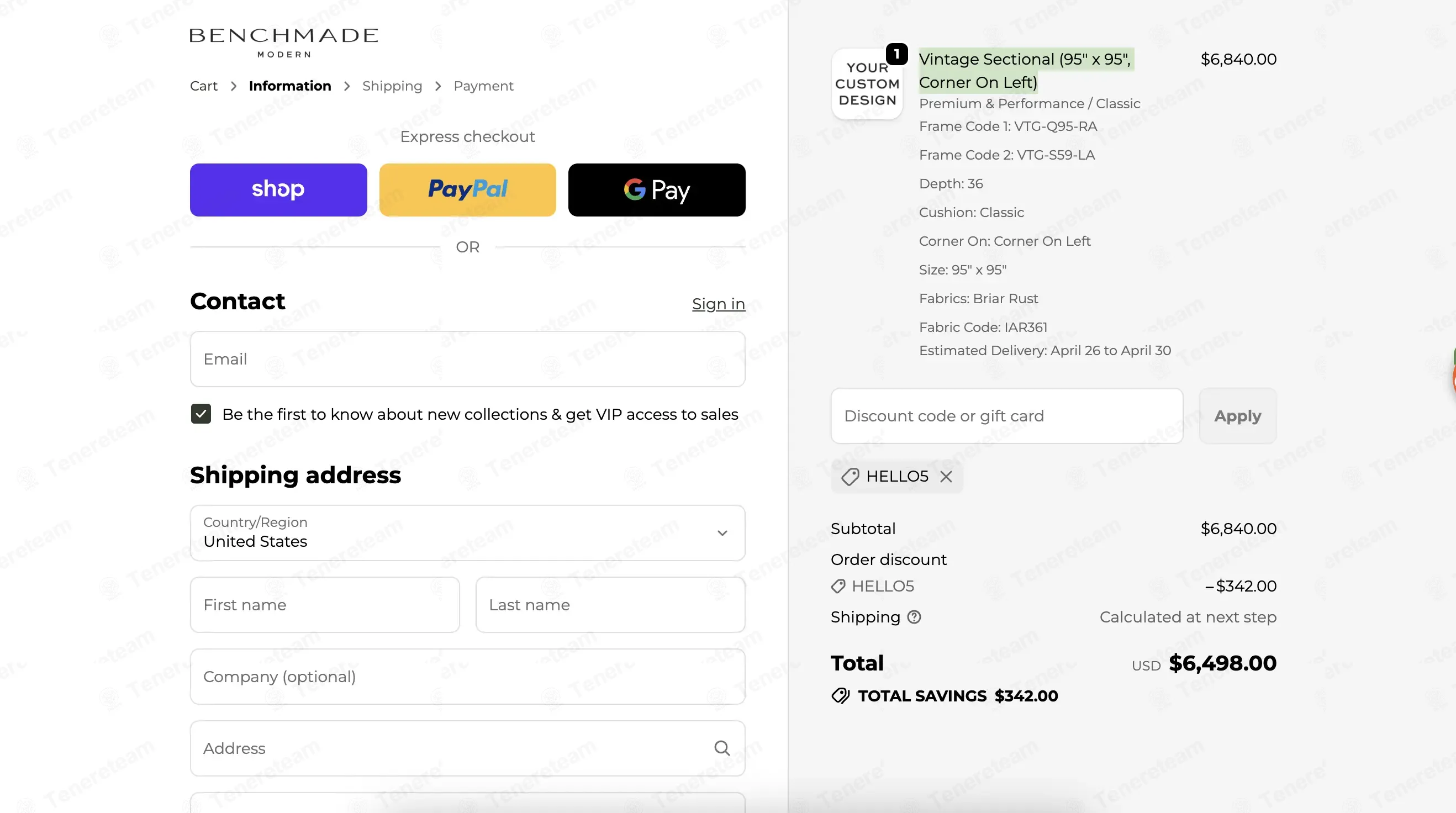Open the Country/Region dropdown
The height and width of the screenshot is (813, 1456).
click(x=467, y=532)
